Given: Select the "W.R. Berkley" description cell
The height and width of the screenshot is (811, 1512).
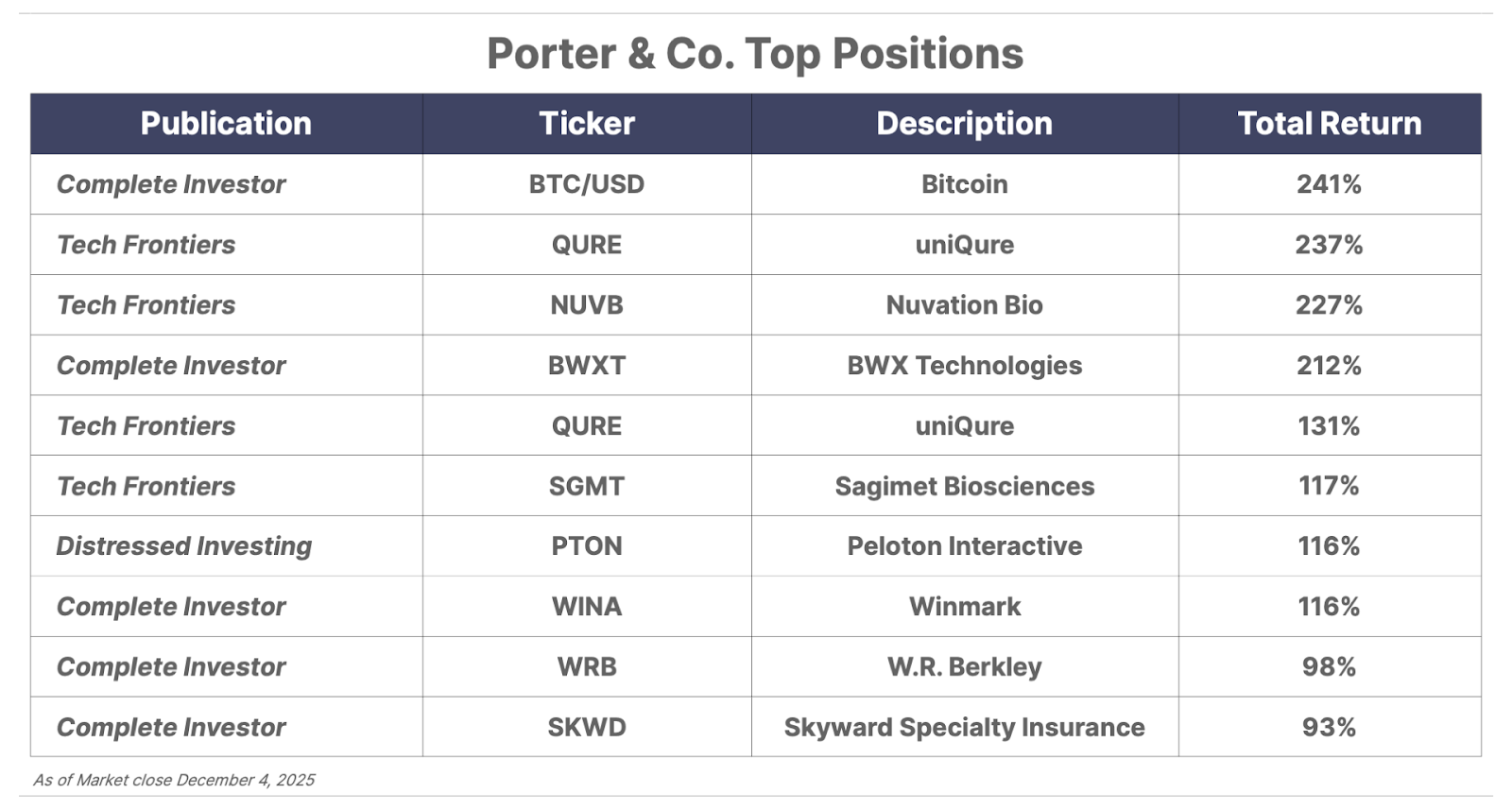Looking at the screenshot, I should [x=964, y=667].
